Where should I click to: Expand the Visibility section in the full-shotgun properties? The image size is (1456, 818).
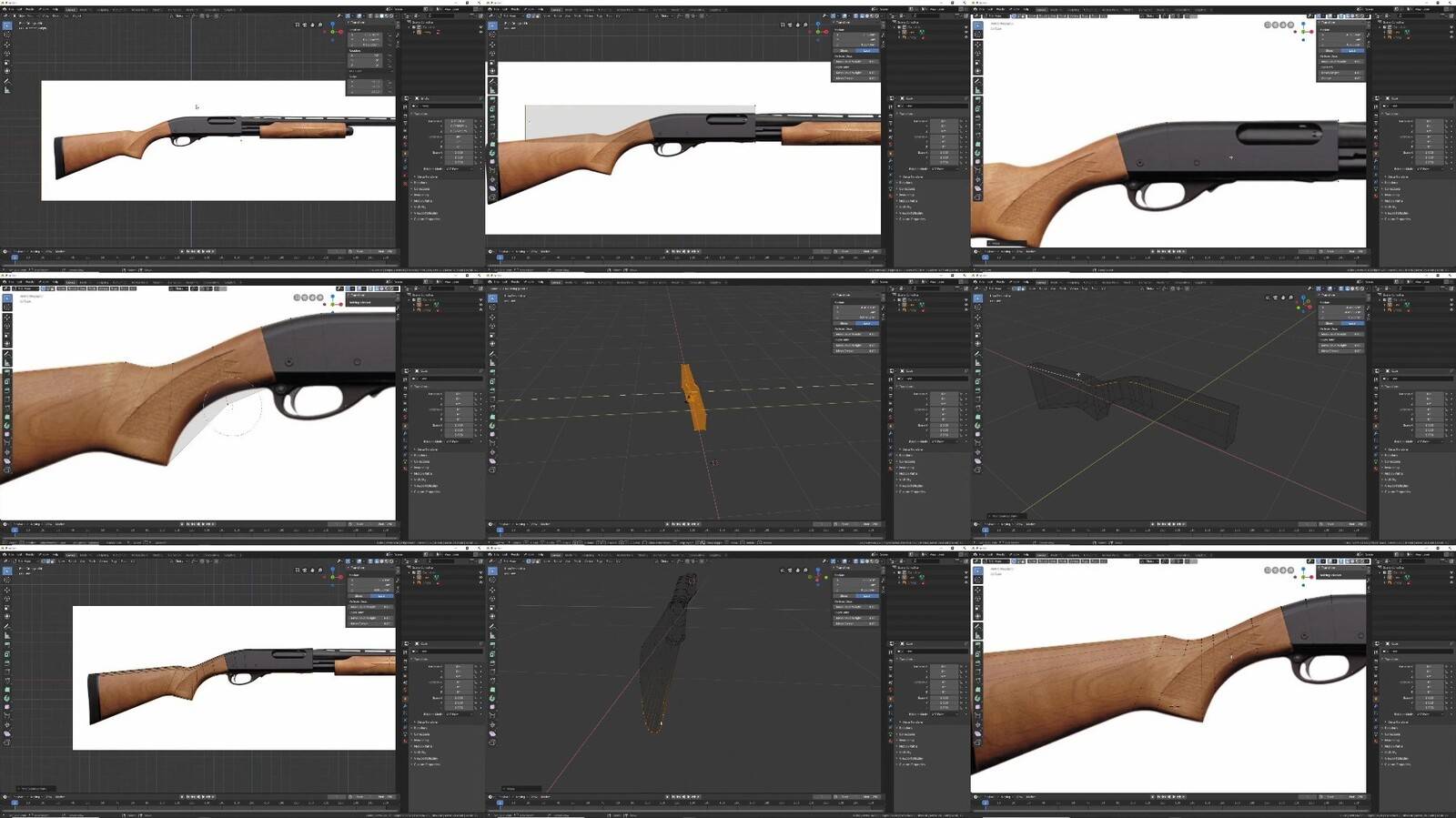[x=419, y=207]
